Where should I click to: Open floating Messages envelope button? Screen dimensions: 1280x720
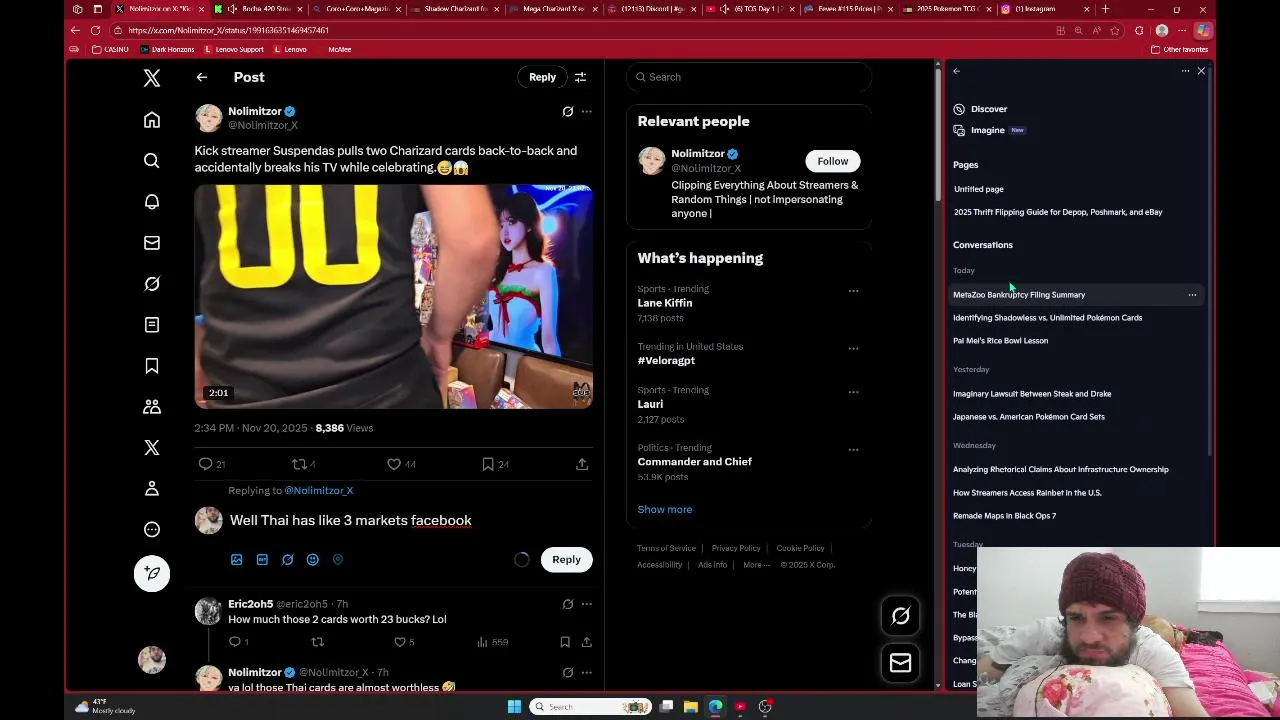[900, 662]
